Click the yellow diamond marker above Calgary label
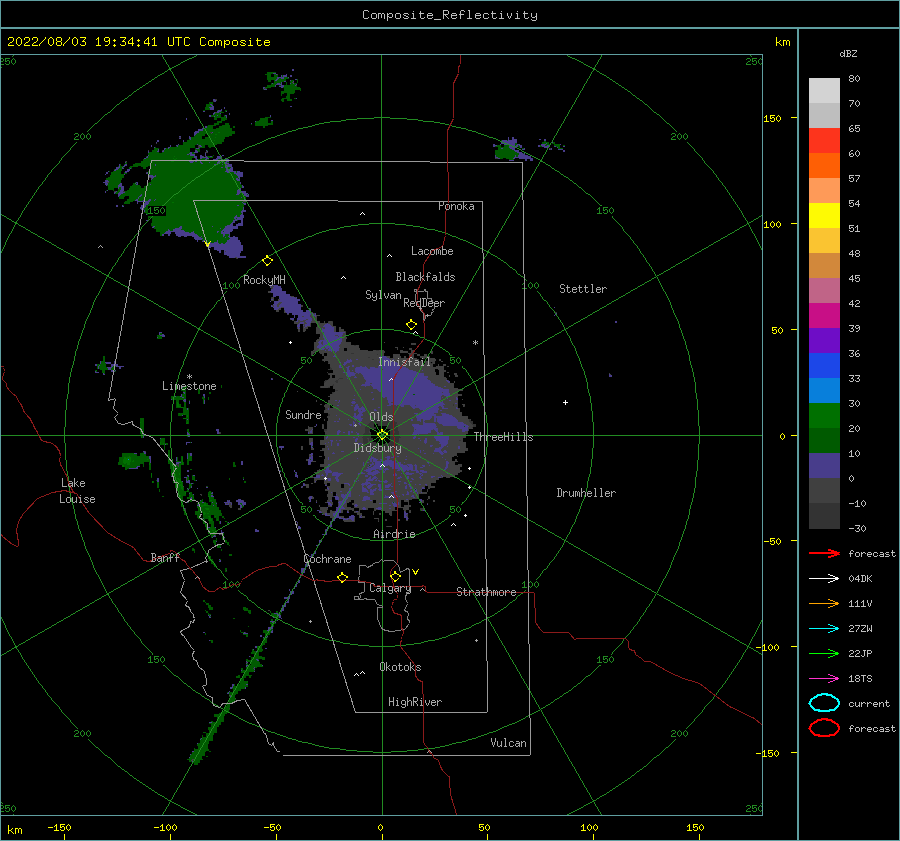The image size is (900, 841). [x=395, y=576]
